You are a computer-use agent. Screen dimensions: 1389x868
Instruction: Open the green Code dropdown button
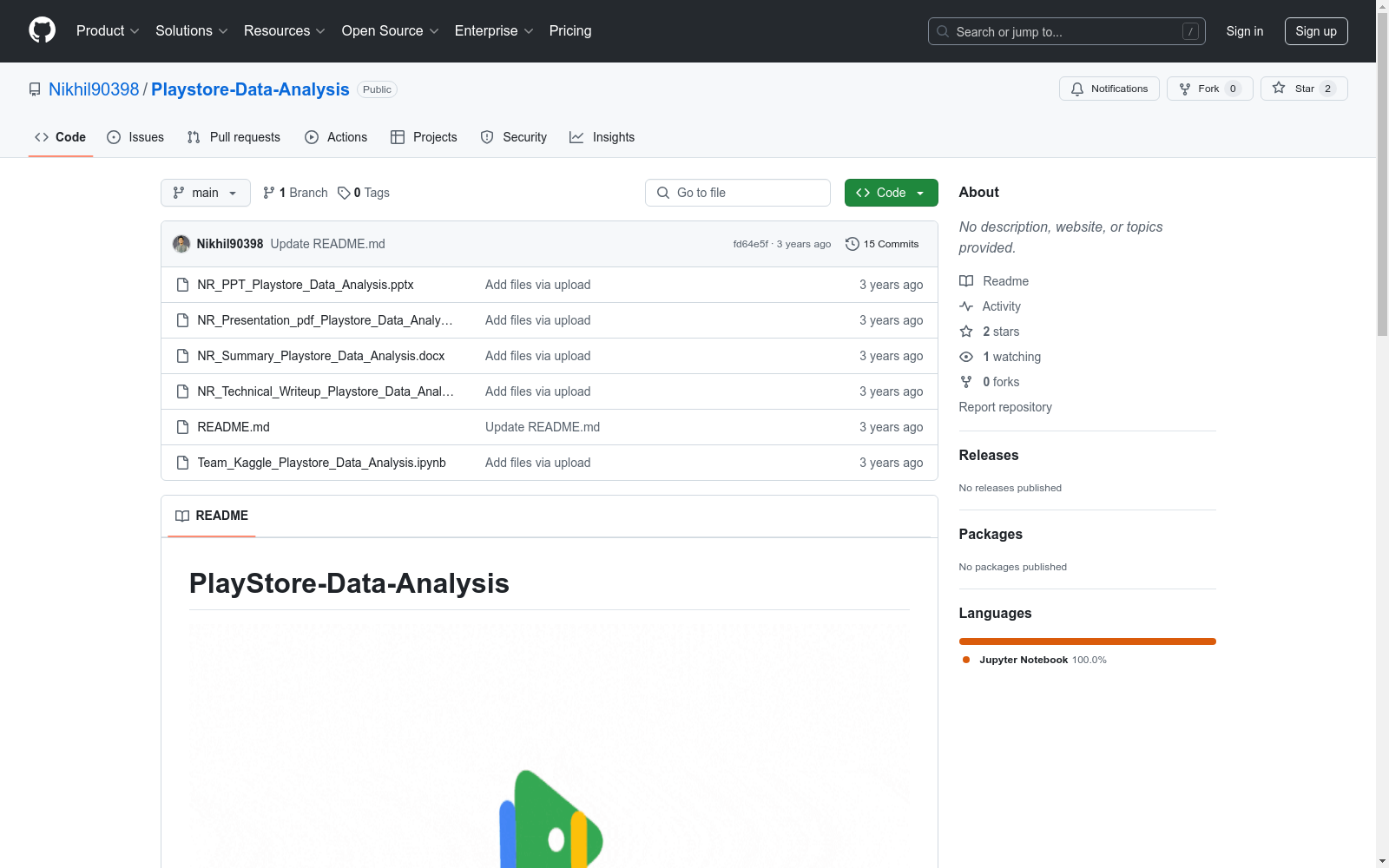pyautogui.click(x=891, y=193)
